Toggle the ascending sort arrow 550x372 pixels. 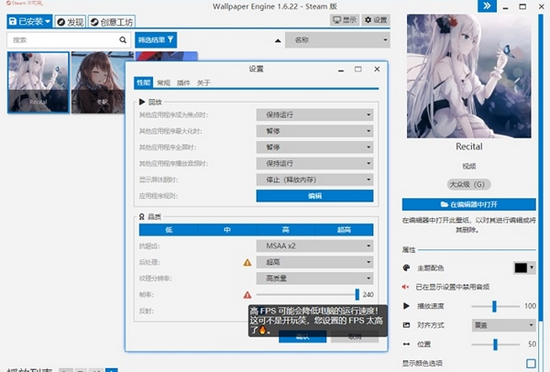coord(278,41)
